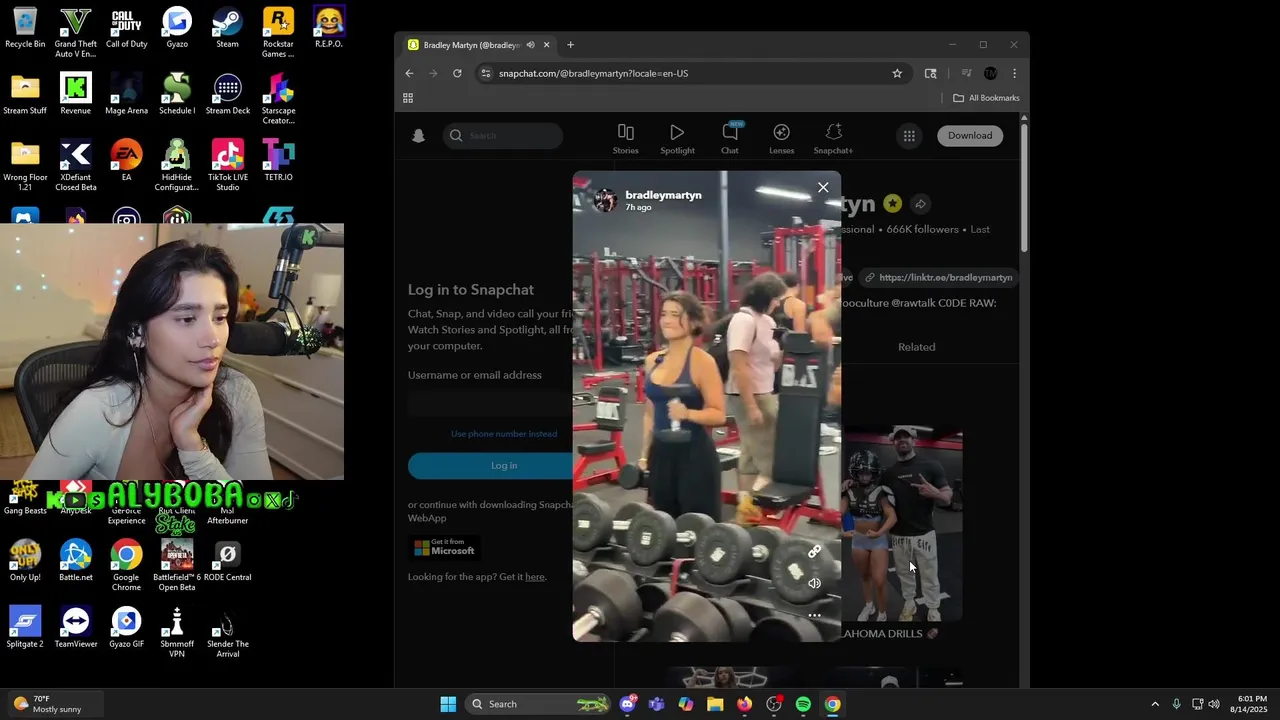Bookmark this page with the star
This screenshot has width=1280, height=720.
(897, 73)
